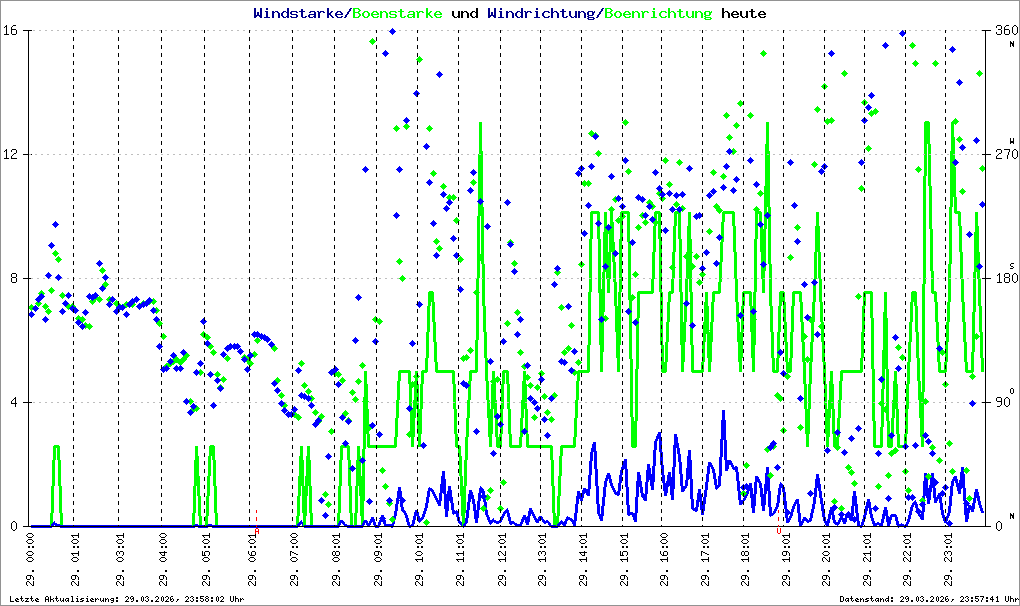
Task: Click the green 'Boenstarke' title label
Action: 397,14
